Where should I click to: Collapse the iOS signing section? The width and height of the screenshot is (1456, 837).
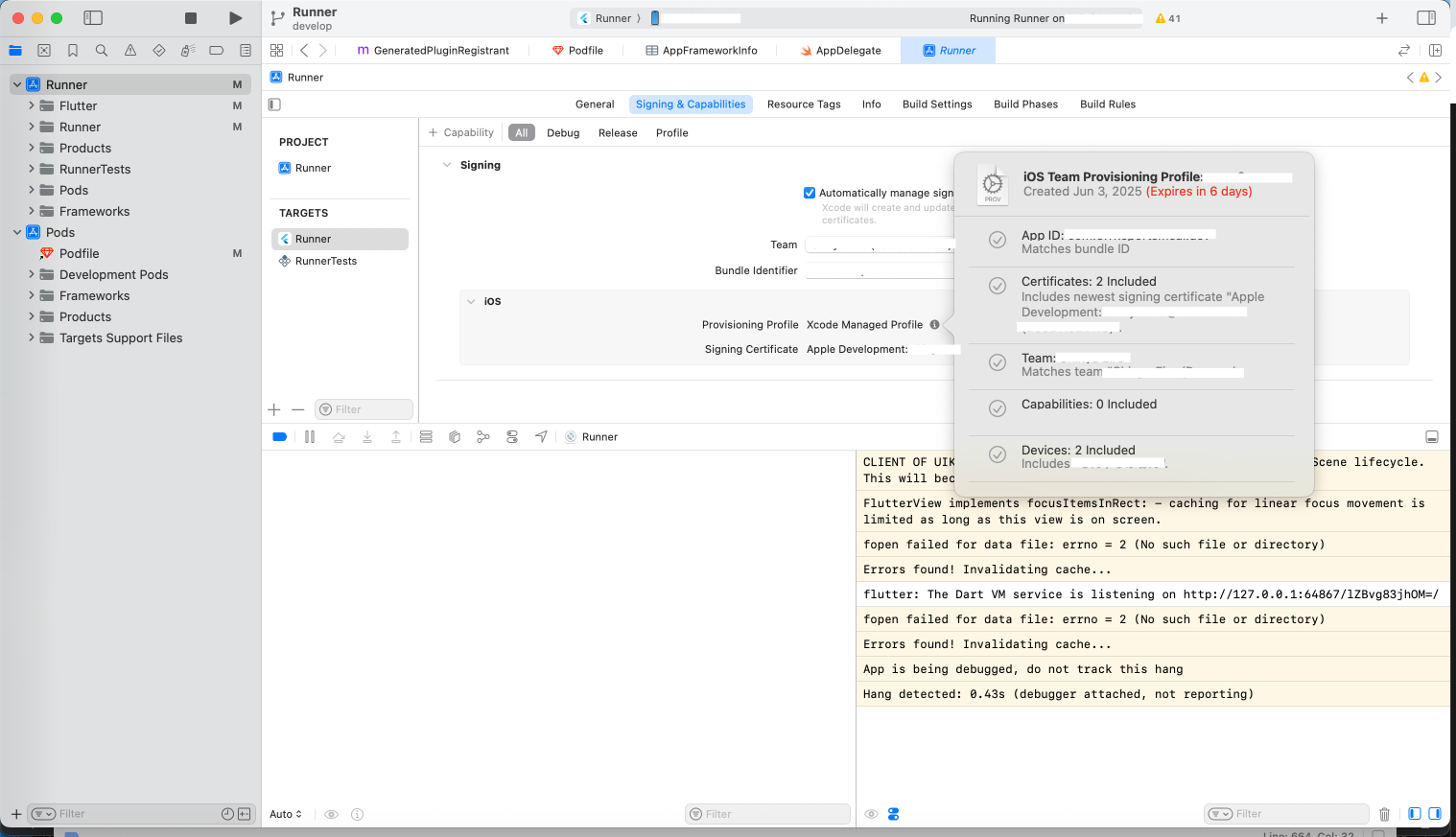click(x=471, y=301)
